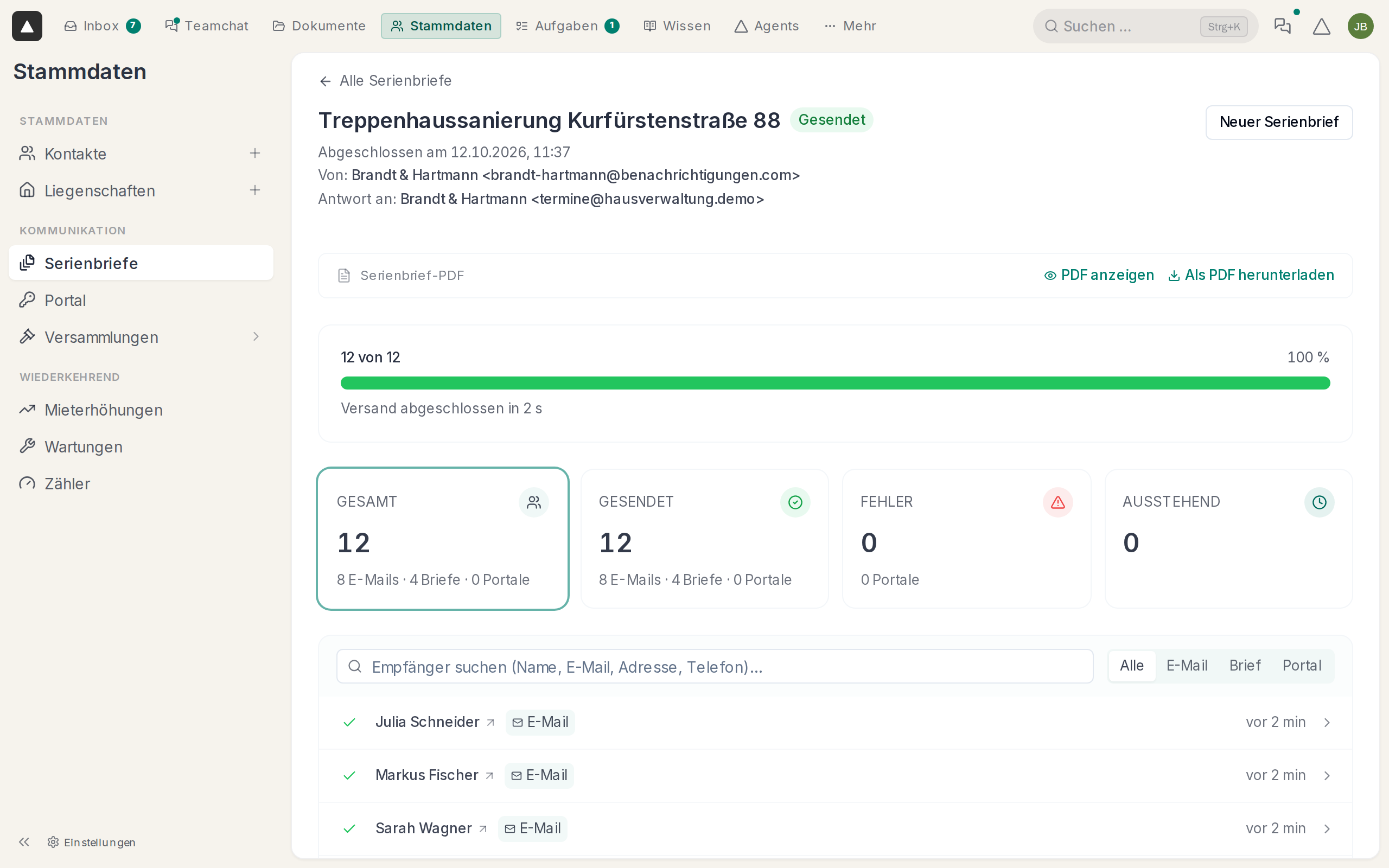Click the triangle alert icon beside the avatar
1389x868 pixels.
tap(1321, 27)
